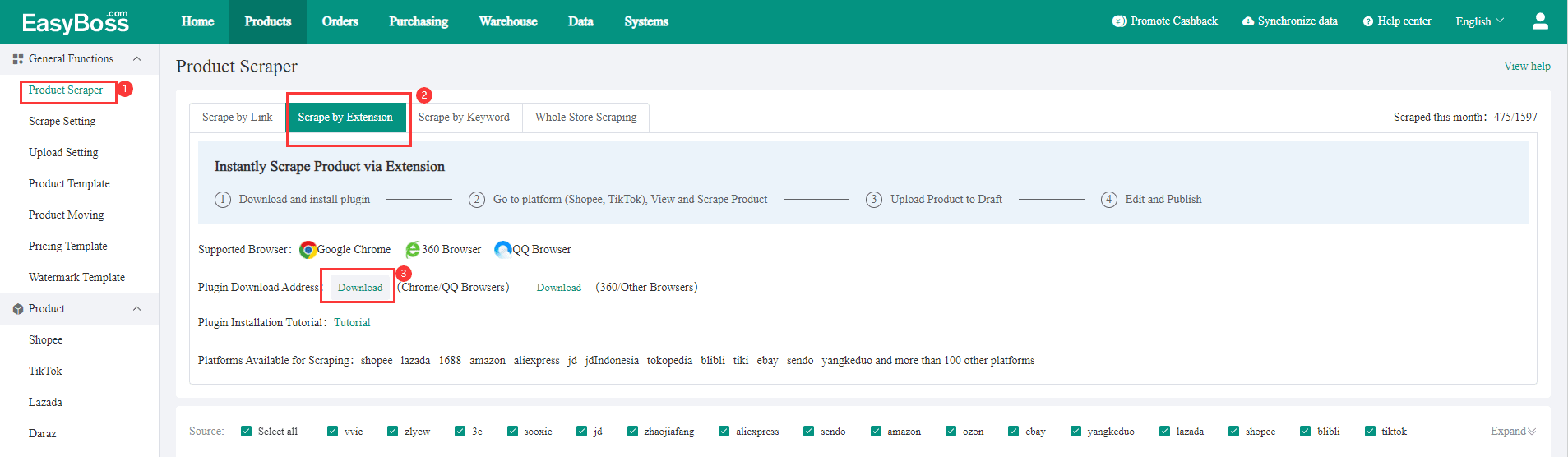Switch to Scrape by Keyword tab

(464, 118)
